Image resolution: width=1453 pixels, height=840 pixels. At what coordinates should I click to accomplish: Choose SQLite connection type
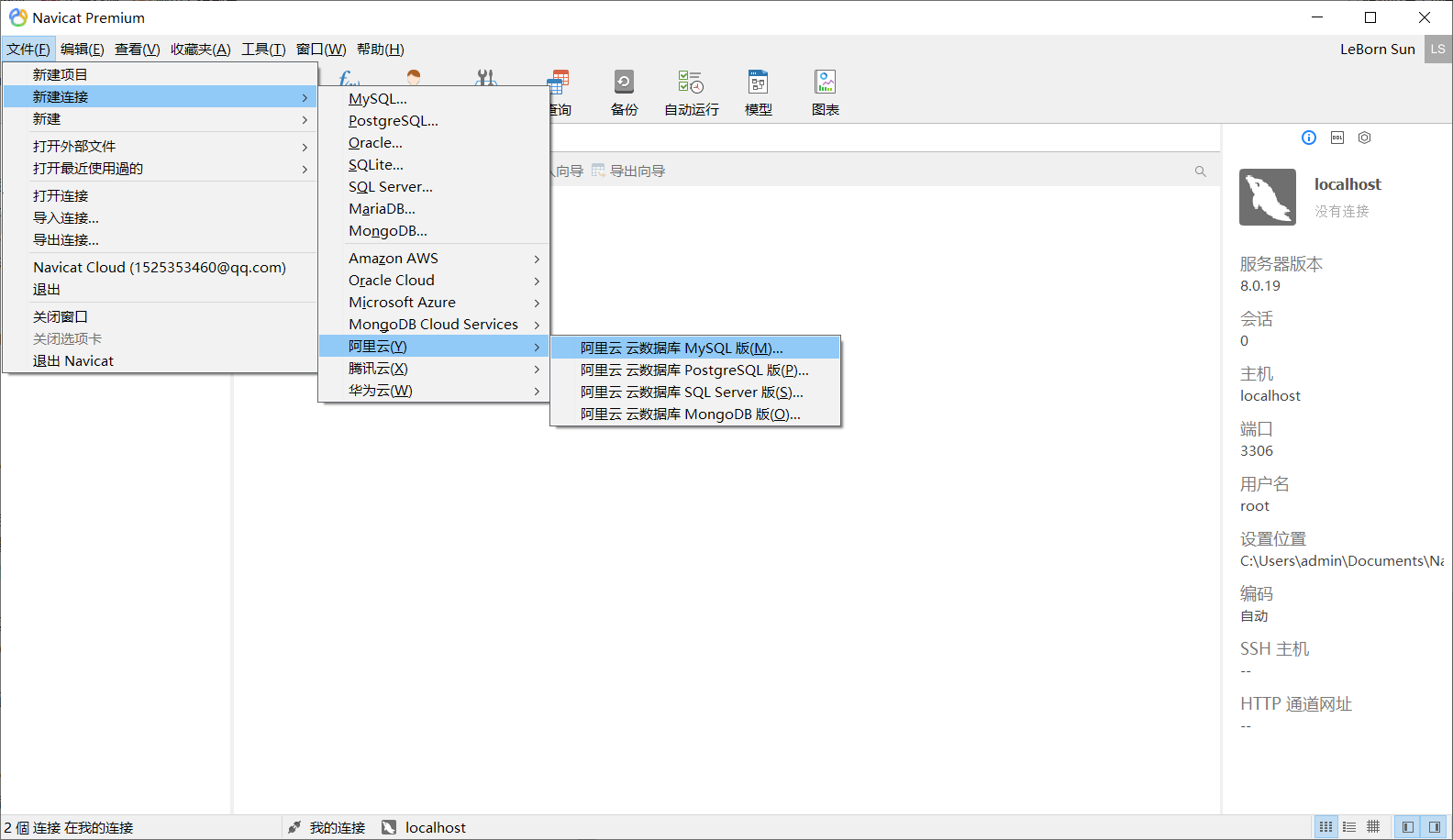(x=434, y=165)
